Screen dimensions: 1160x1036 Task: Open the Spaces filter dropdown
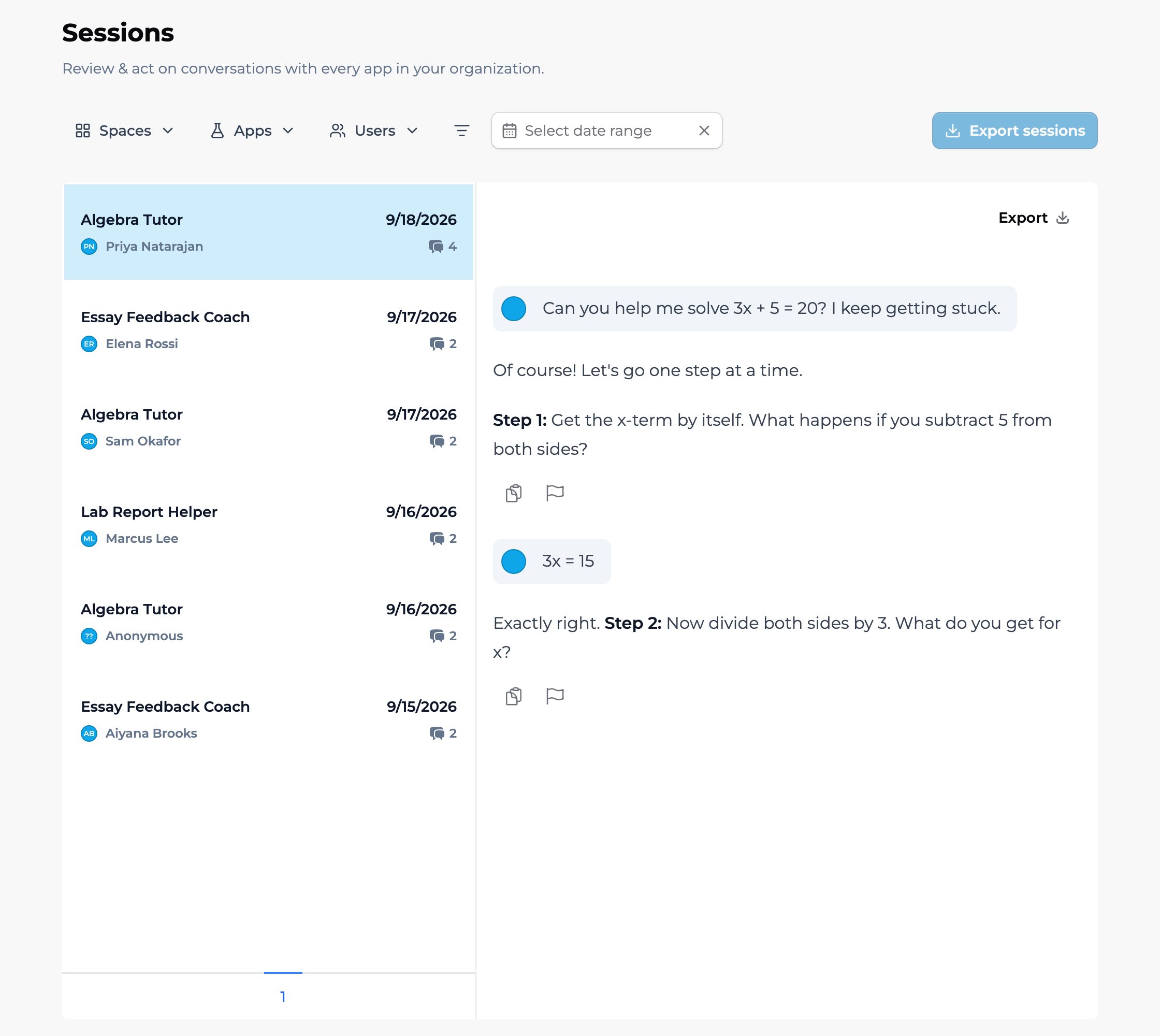coord(125,131)
